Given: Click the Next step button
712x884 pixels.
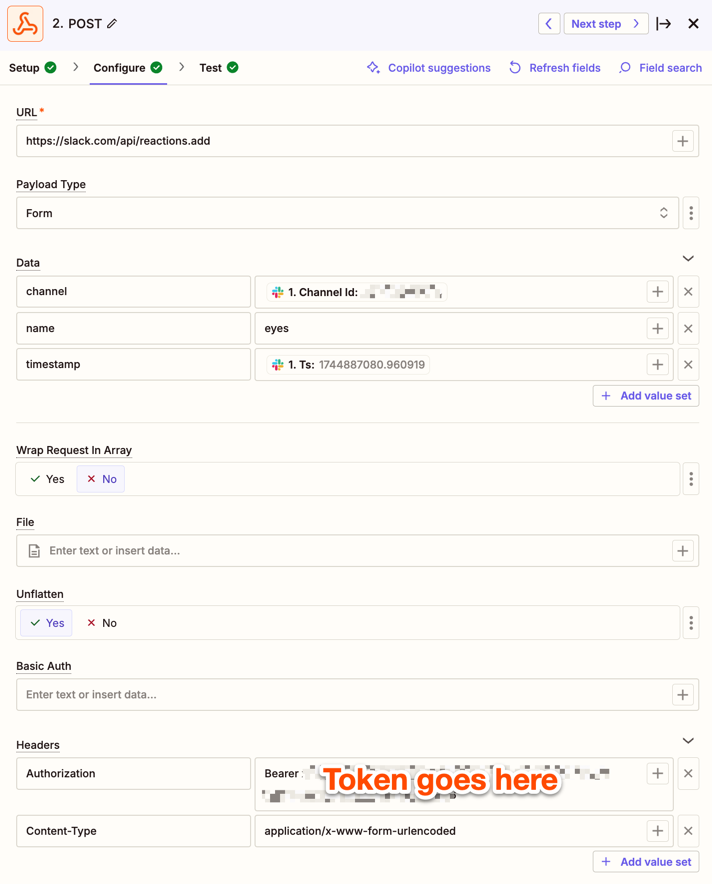Looking at the screenshot, I should click(606, 24).
